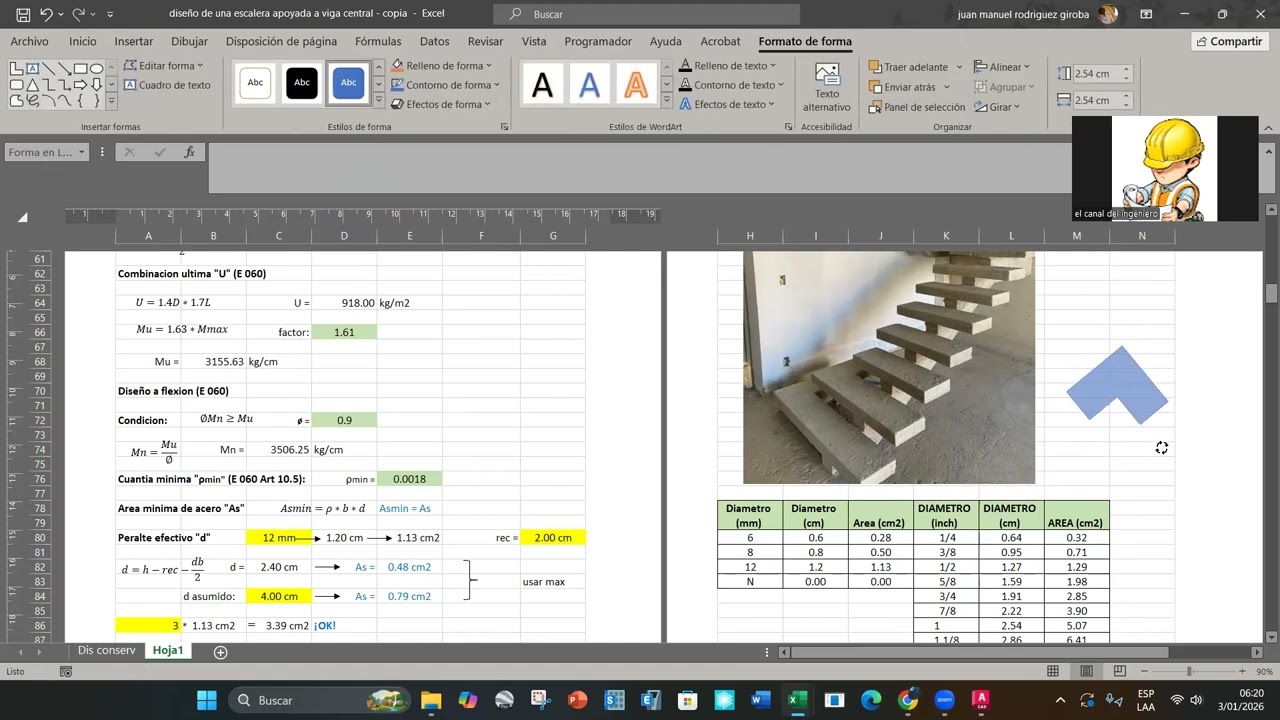Click the insert function fx icon
Viewport: 1280px width, 720px height.
point(190,152)
